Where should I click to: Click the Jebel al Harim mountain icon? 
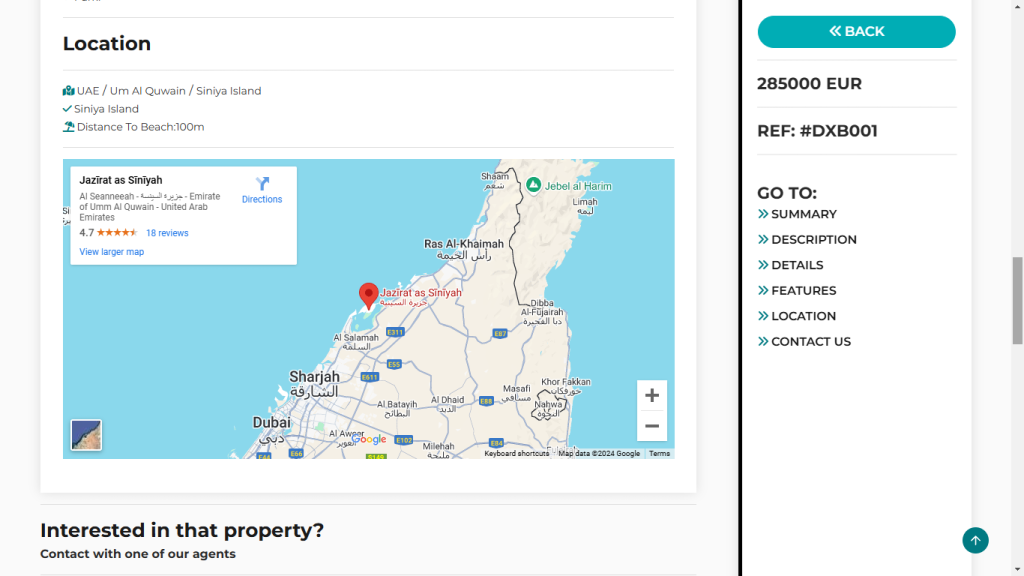coord(534,185)
